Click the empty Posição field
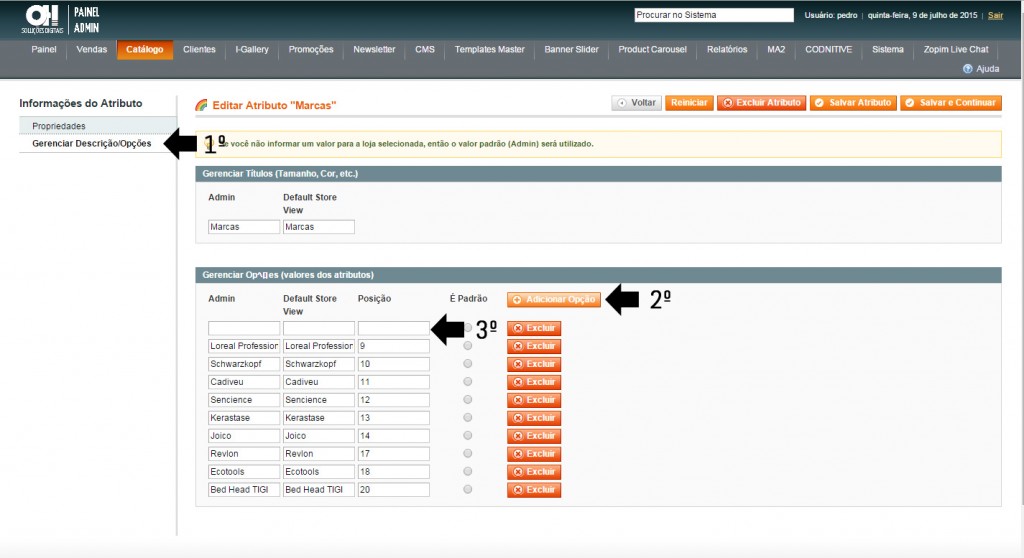The image size is (1024, 558). 394,328
